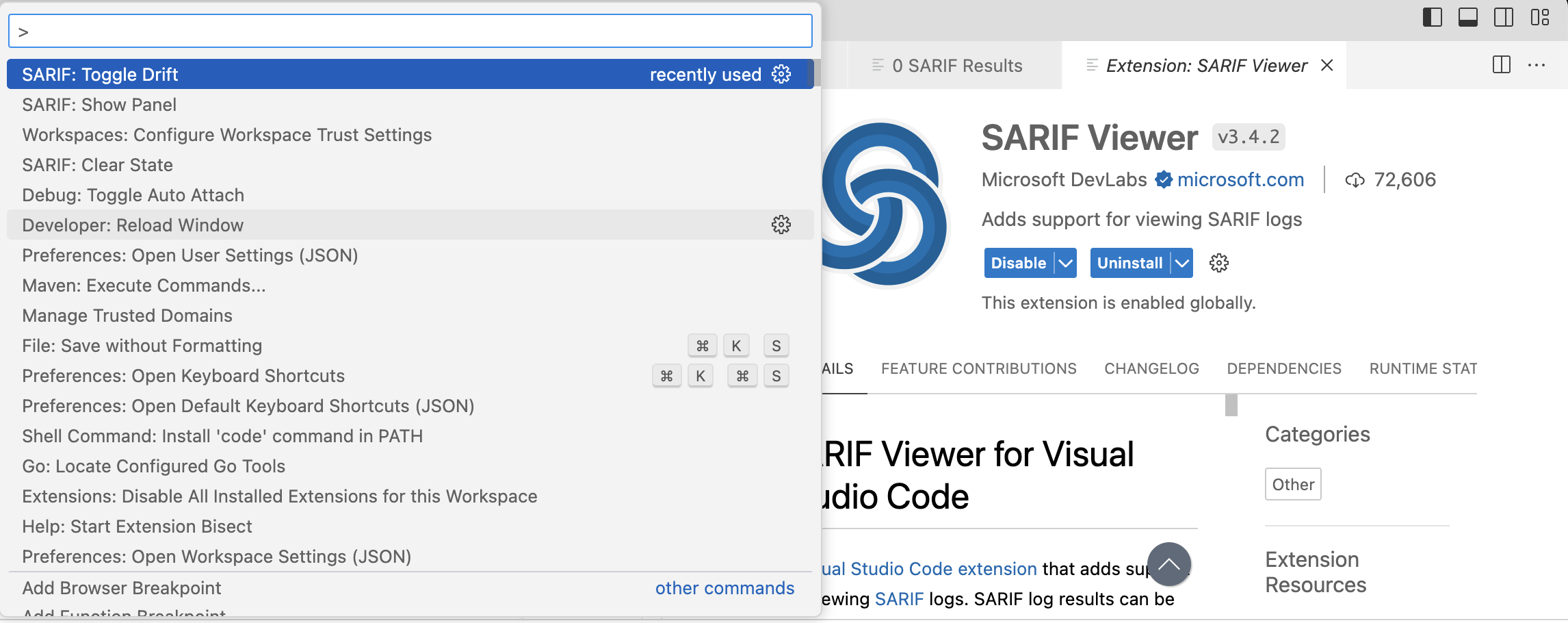Expand the Uninstall button dropdown arrow
Screen dimensions: 1568x623
tap(1181, 263)
